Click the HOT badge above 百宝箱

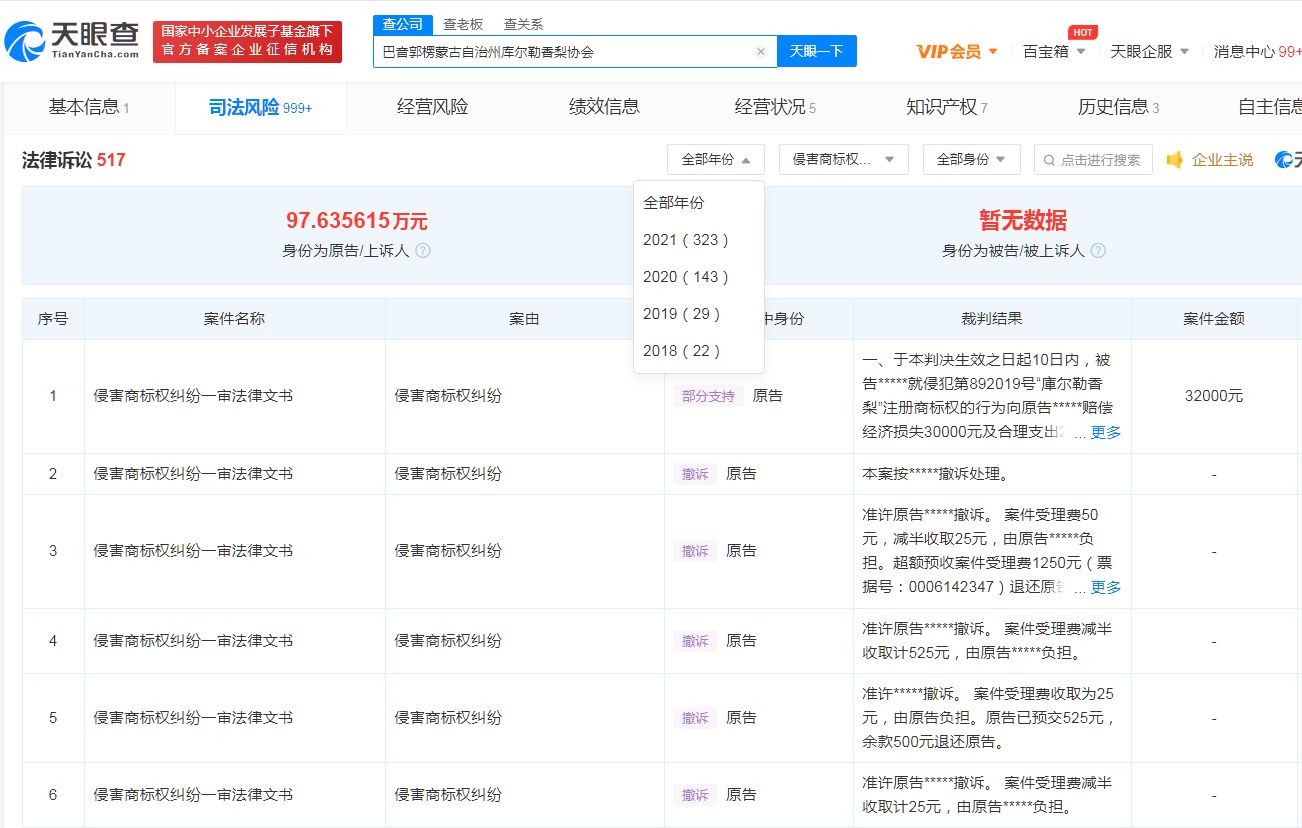click(x=1082, y=32)
